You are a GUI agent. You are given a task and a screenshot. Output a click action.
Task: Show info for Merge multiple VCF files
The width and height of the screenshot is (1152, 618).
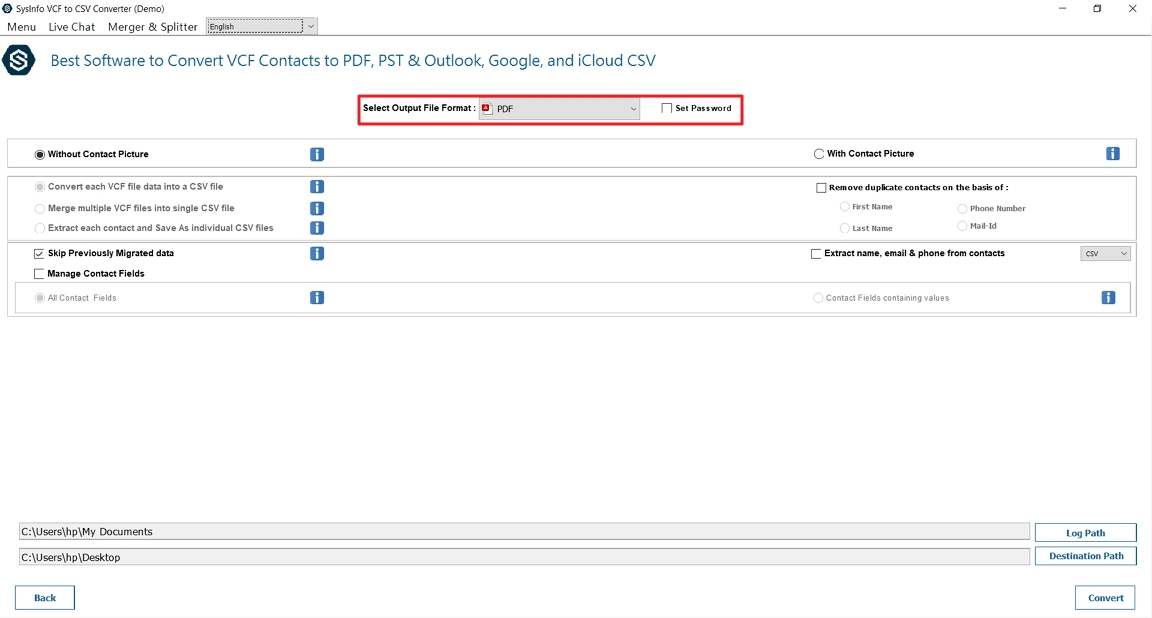click(x=317, y=209)
